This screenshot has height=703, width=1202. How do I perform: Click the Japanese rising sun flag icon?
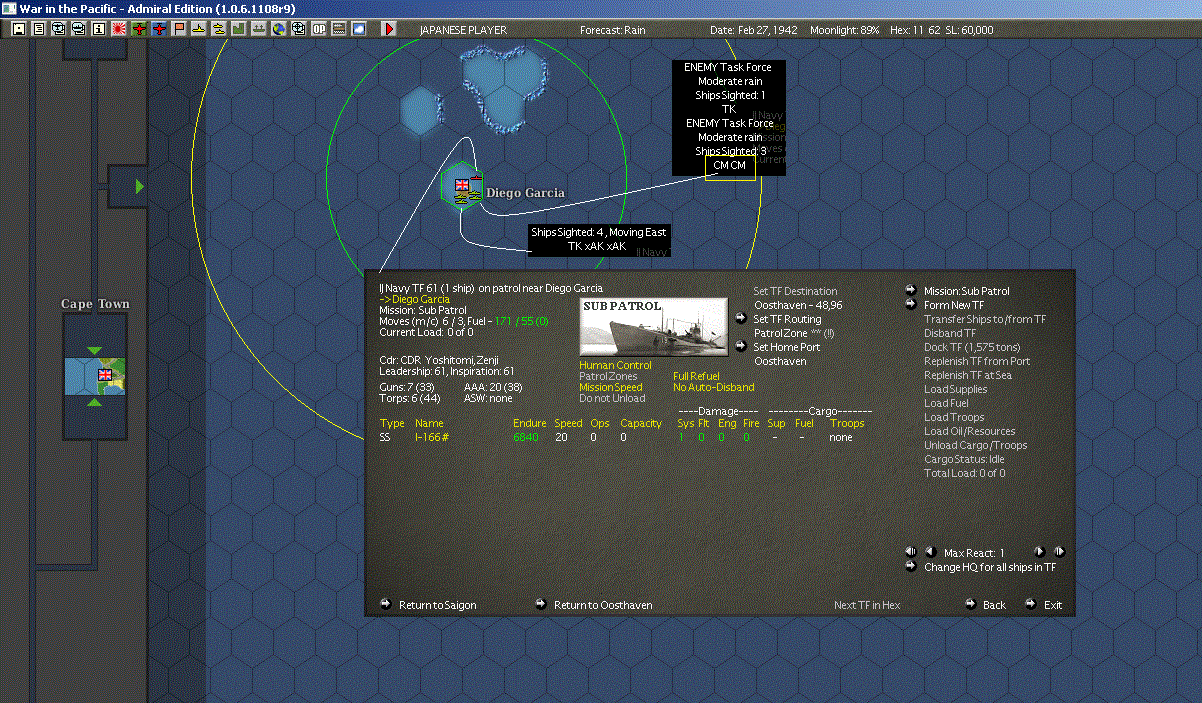point(119,30)
